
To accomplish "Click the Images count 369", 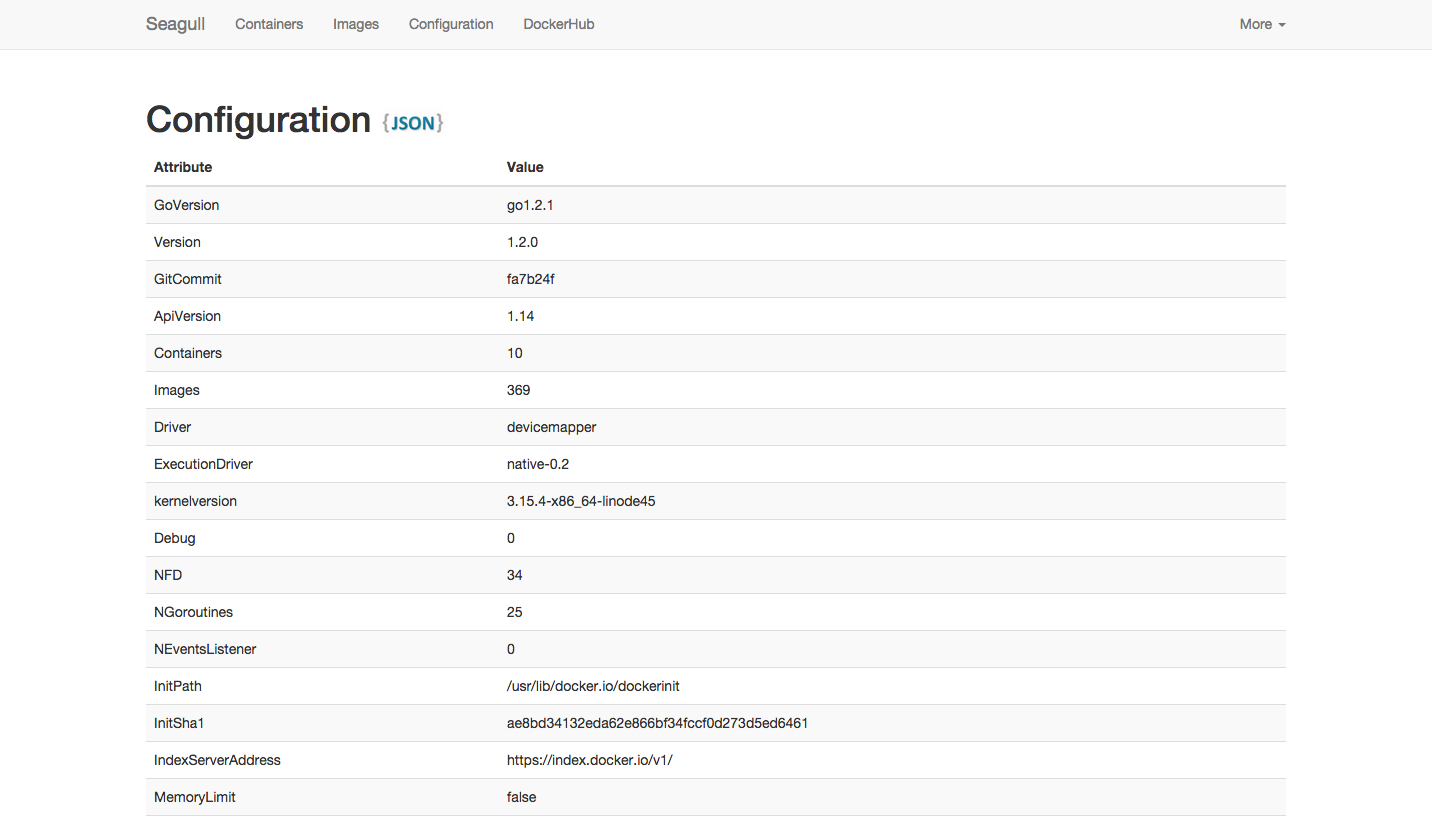I will pyautogui.click(x=518, y=390).
